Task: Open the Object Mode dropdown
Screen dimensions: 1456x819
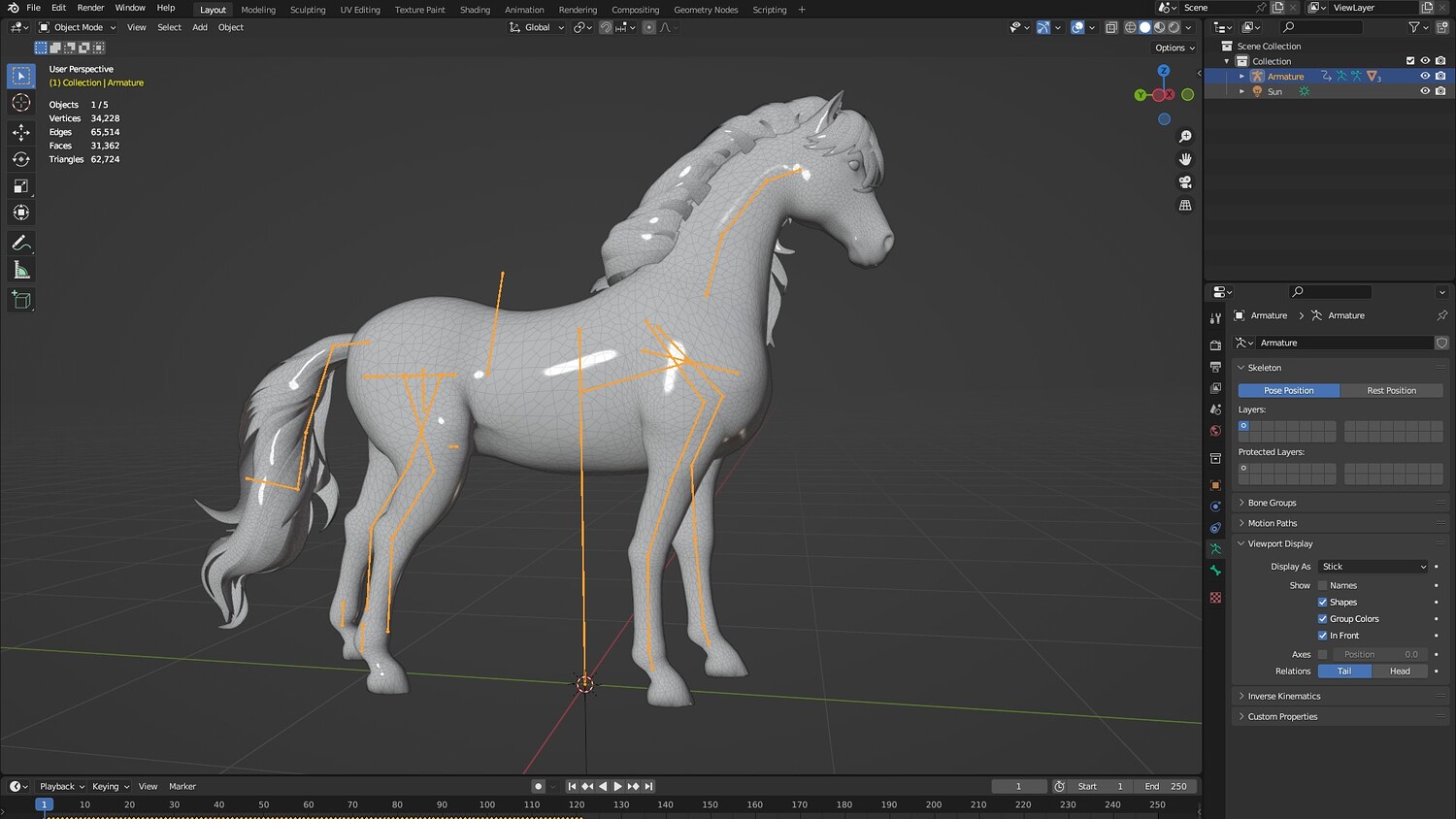Action: pos(77,27)
